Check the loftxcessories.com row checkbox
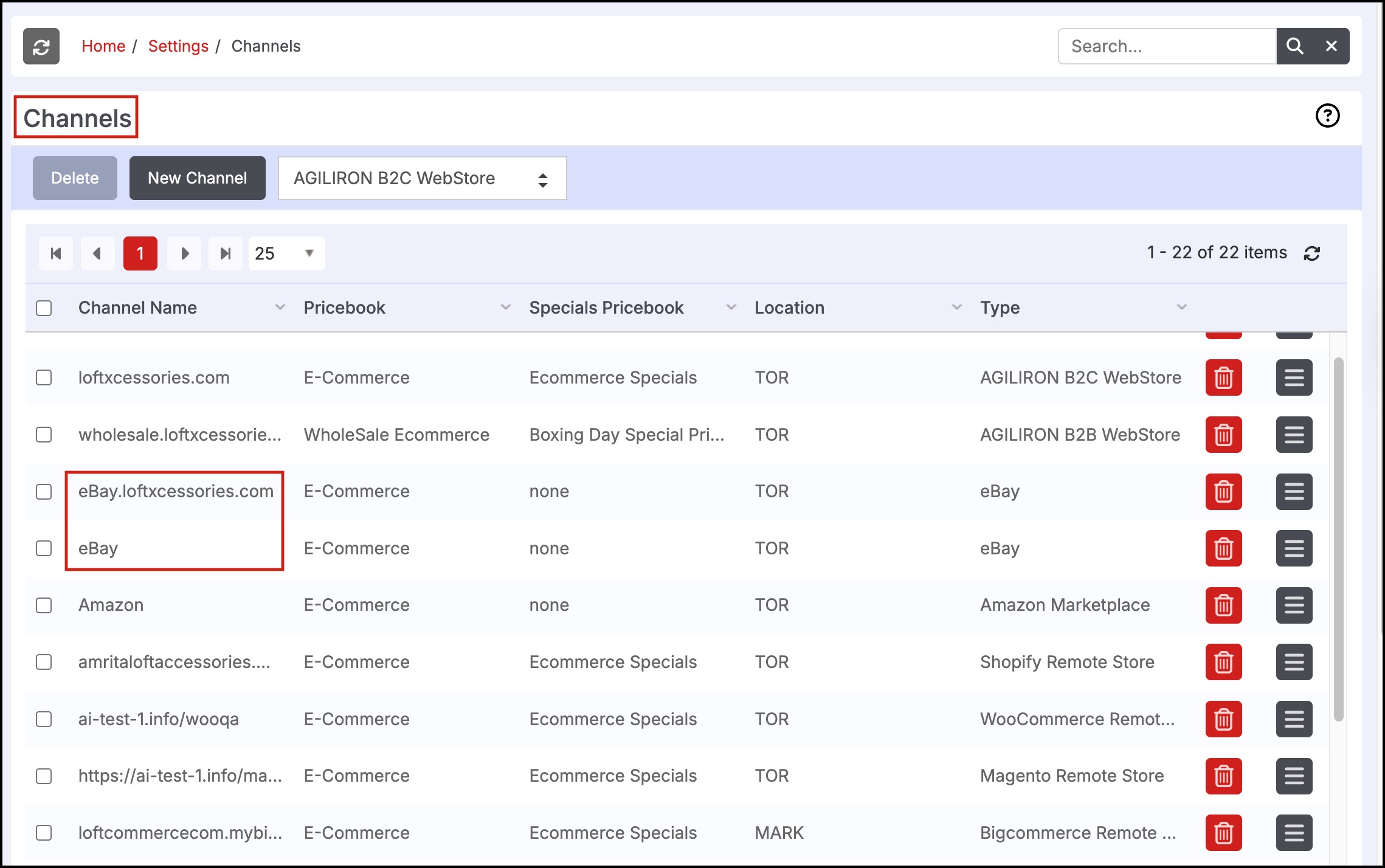The width and height of the screenshot is (1385, 868). pos(44,378)
